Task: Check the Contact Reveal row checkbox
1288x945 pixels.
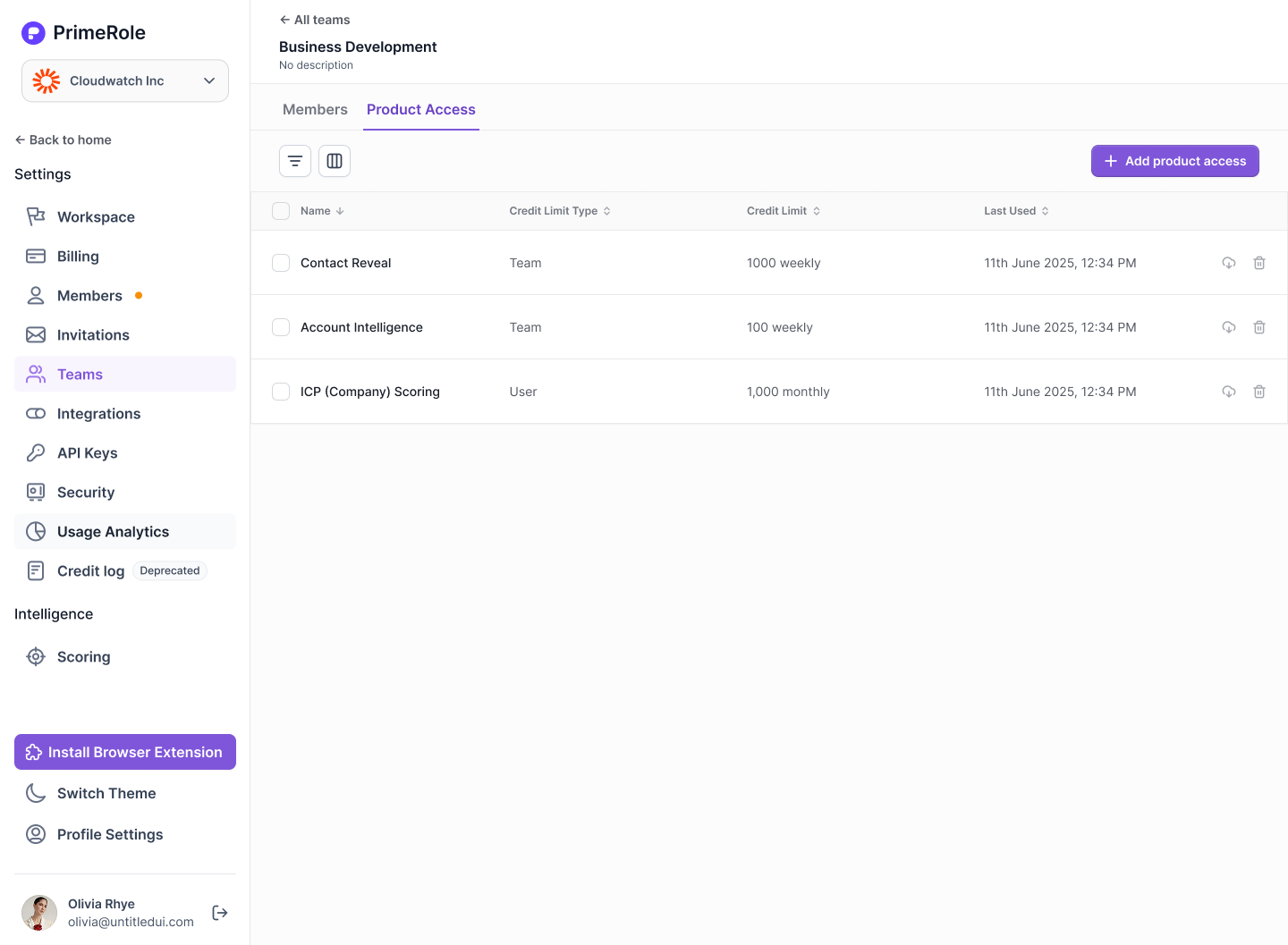Action: (281, 263)
